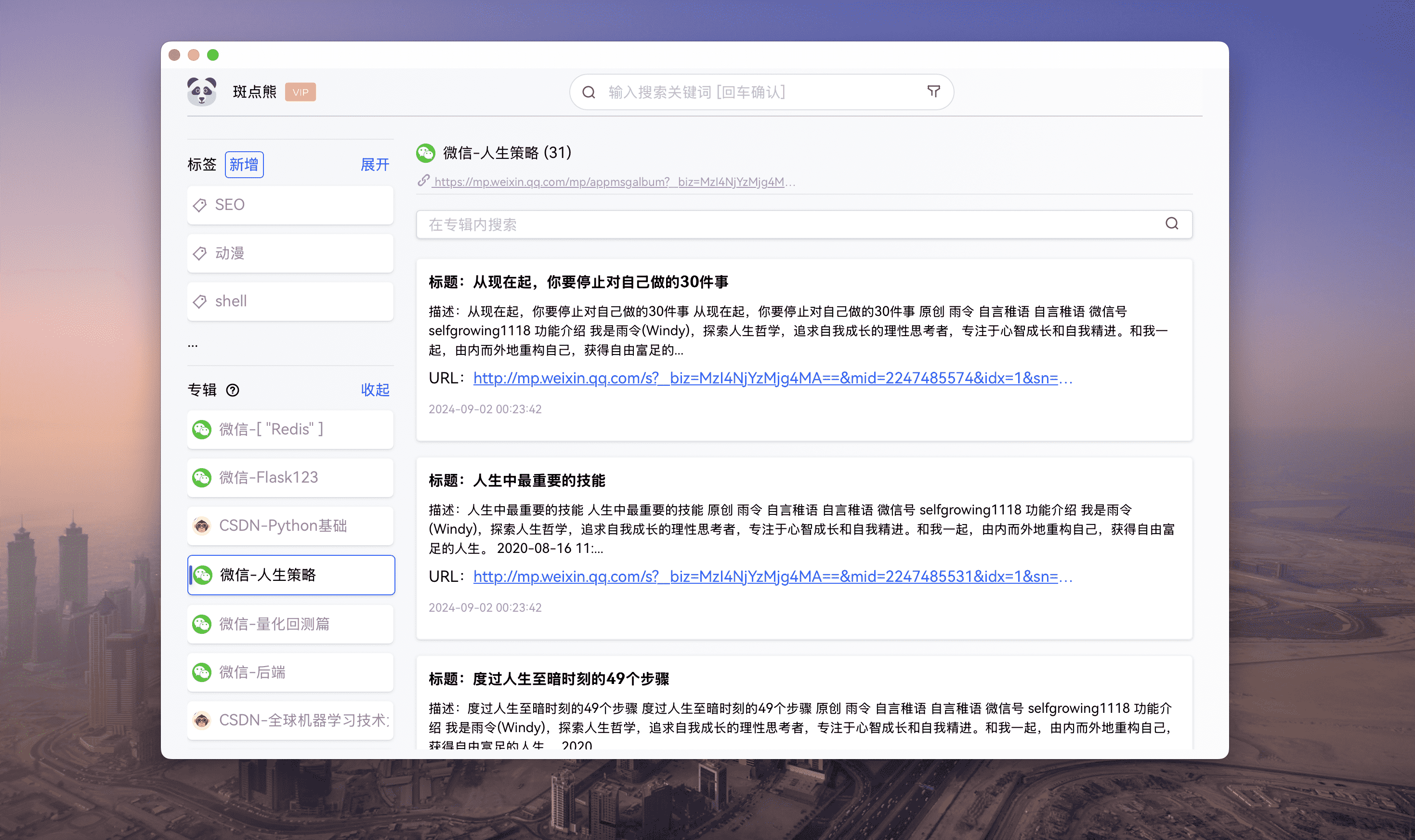
Task: Click the CSDN avatar on CSDN-全球机器学习技术
Action: pyautogui.click(x=202, y=720)
